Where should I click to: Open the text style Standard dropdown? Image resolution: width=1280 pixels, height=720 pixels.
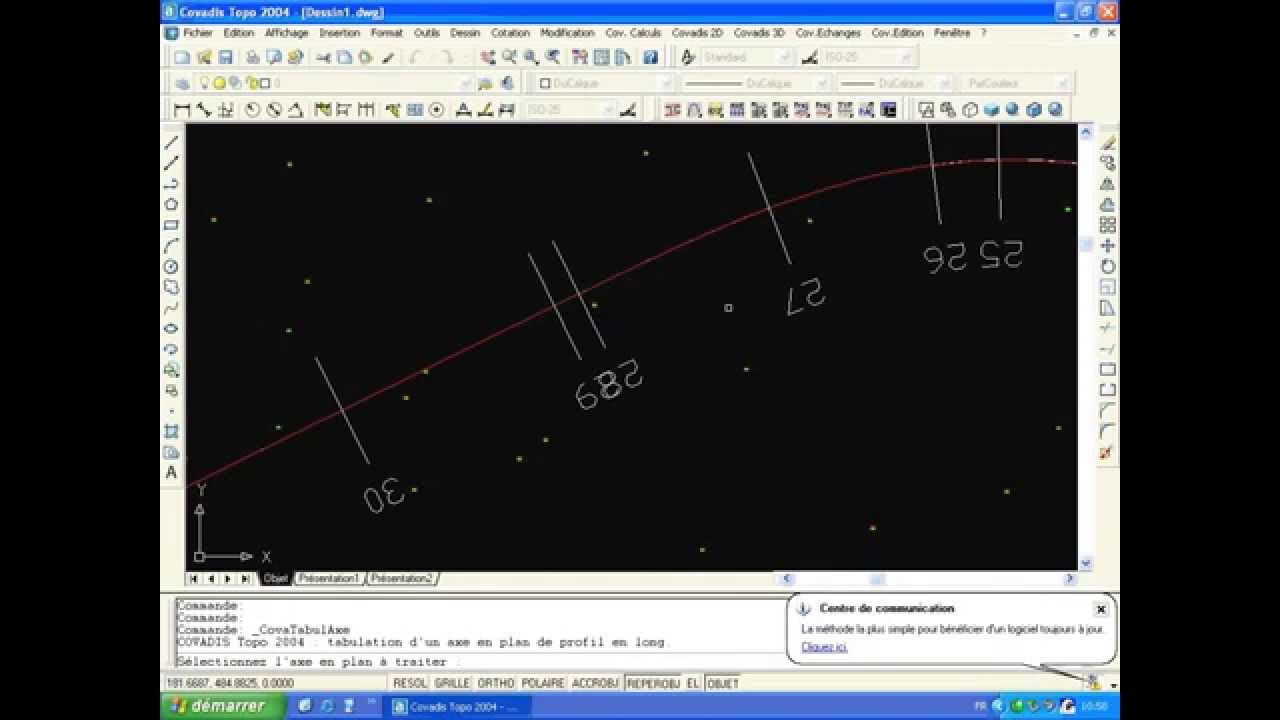(786, 58)
